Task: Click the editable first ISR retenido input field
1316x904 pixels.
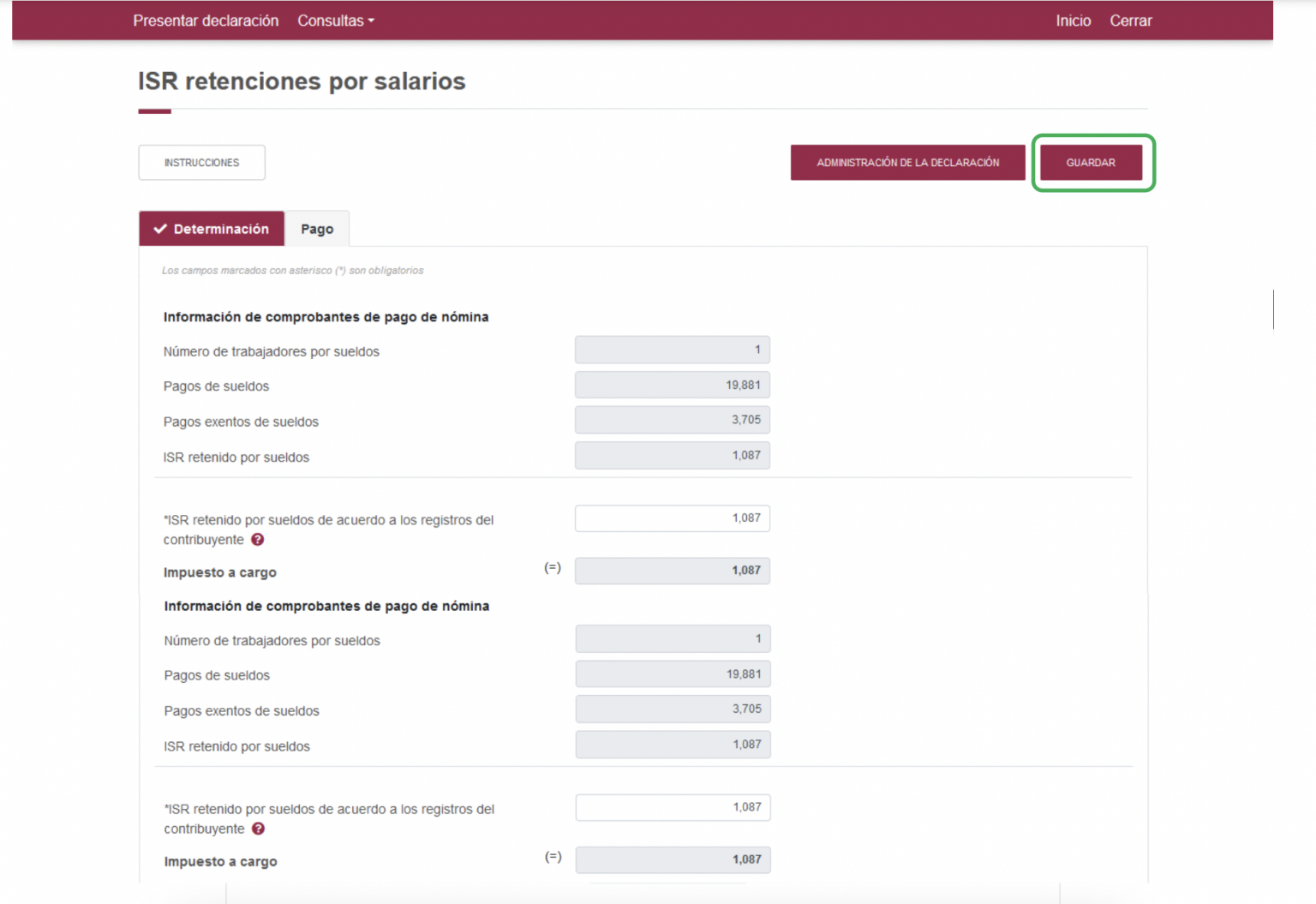Action: tap(672, 518)
